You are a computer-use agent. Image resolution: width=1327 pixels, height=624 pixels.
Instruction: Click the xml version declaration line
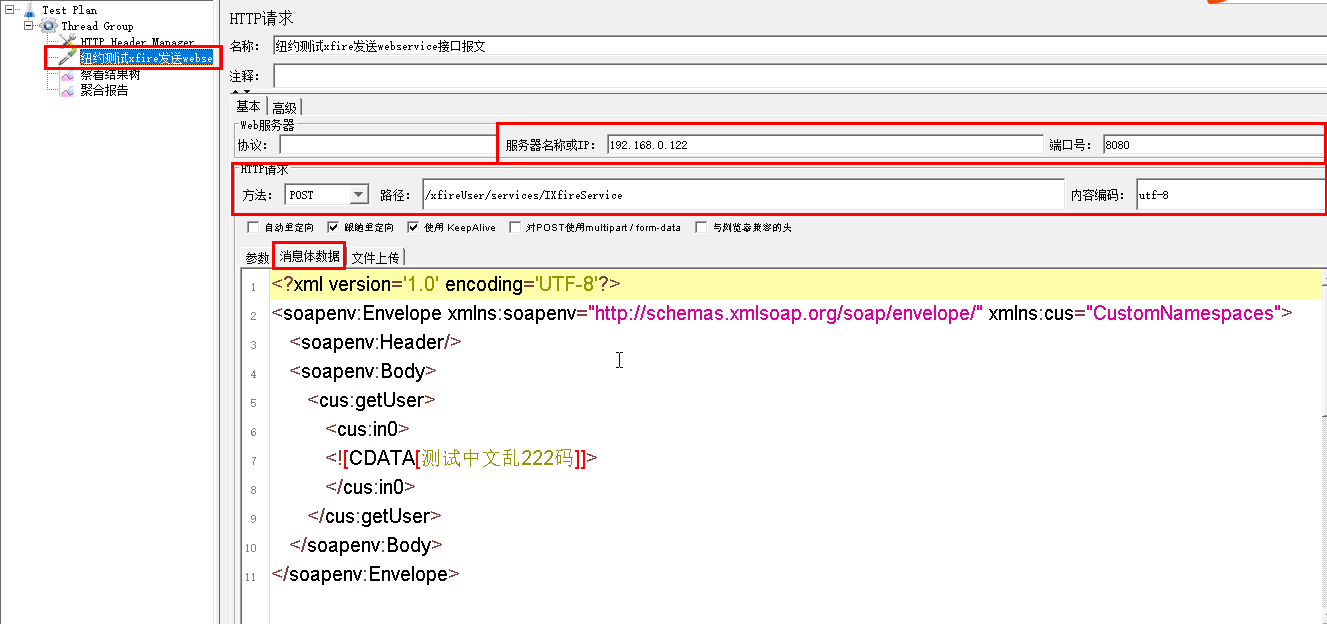tap(446, 284)
